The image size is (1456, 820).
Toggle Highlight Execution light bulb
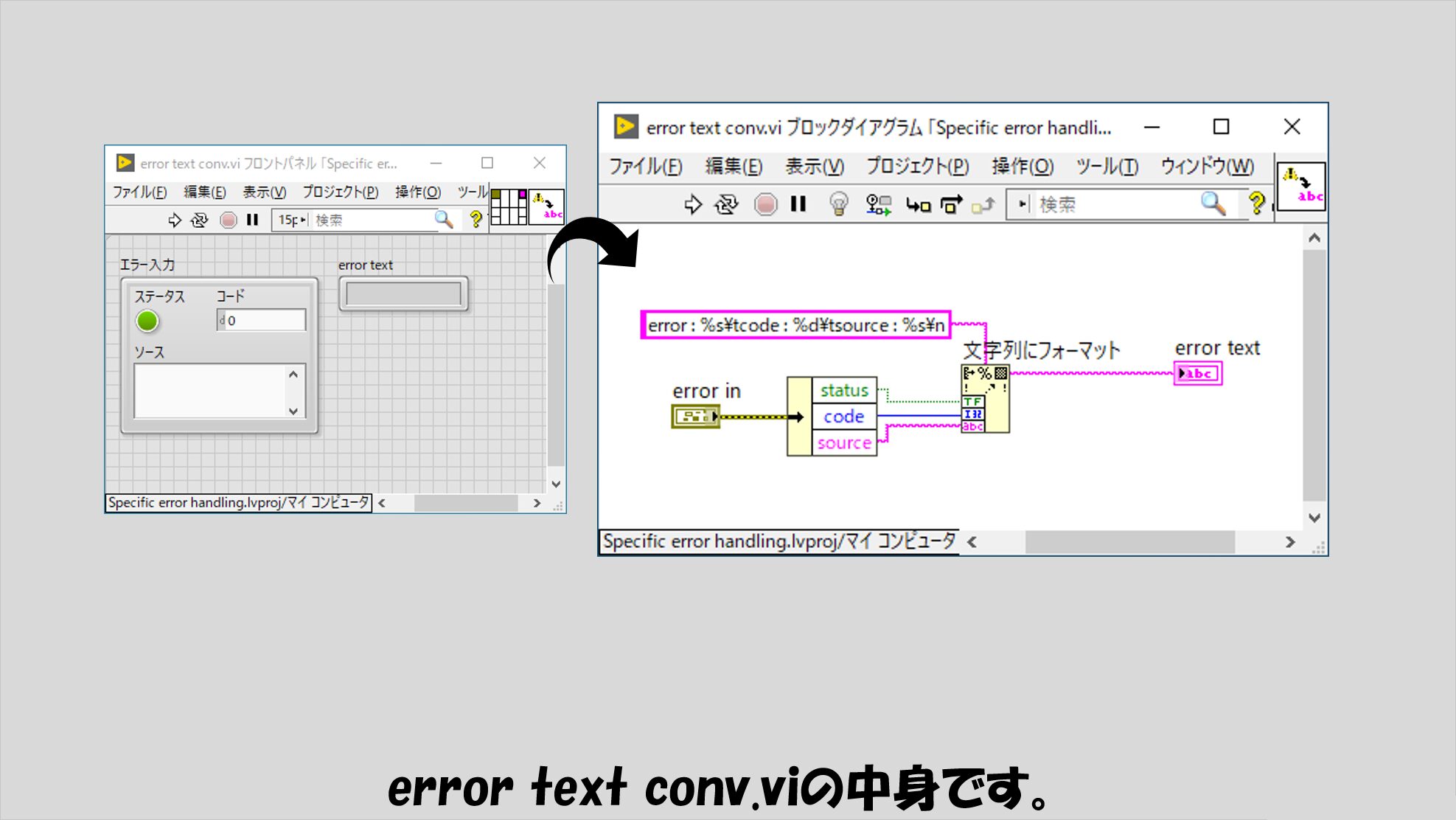pos(838,204)
